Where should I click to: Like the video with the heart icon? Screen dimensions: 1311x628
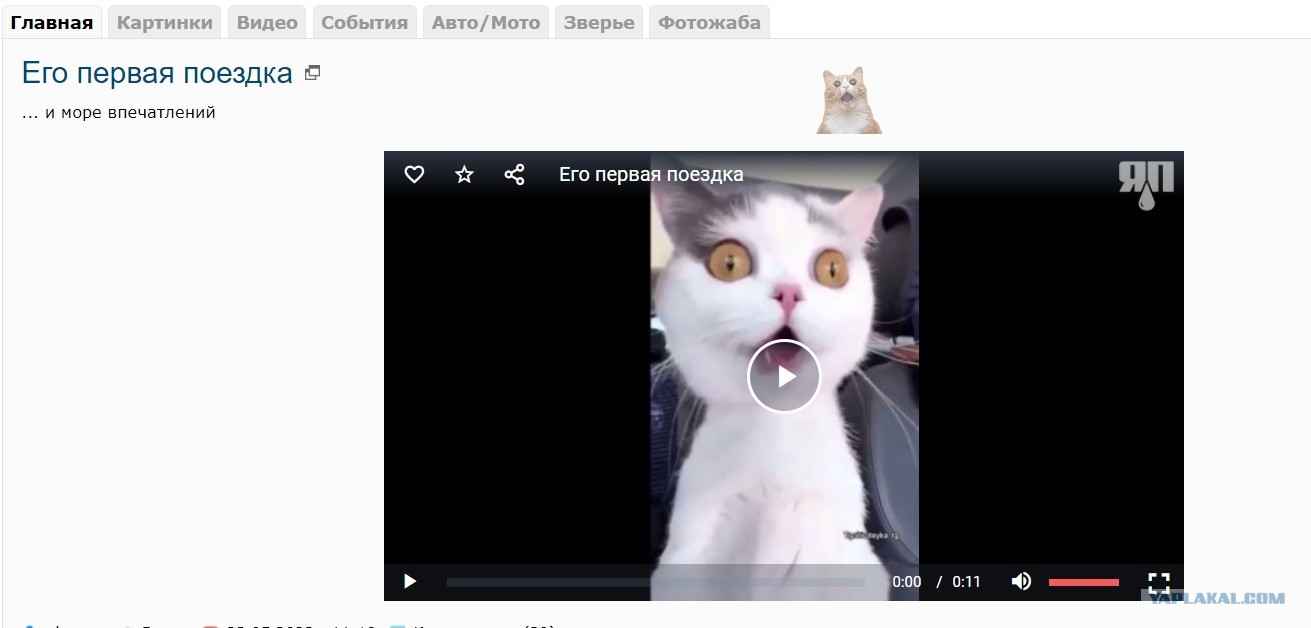(x=414, y=174)
